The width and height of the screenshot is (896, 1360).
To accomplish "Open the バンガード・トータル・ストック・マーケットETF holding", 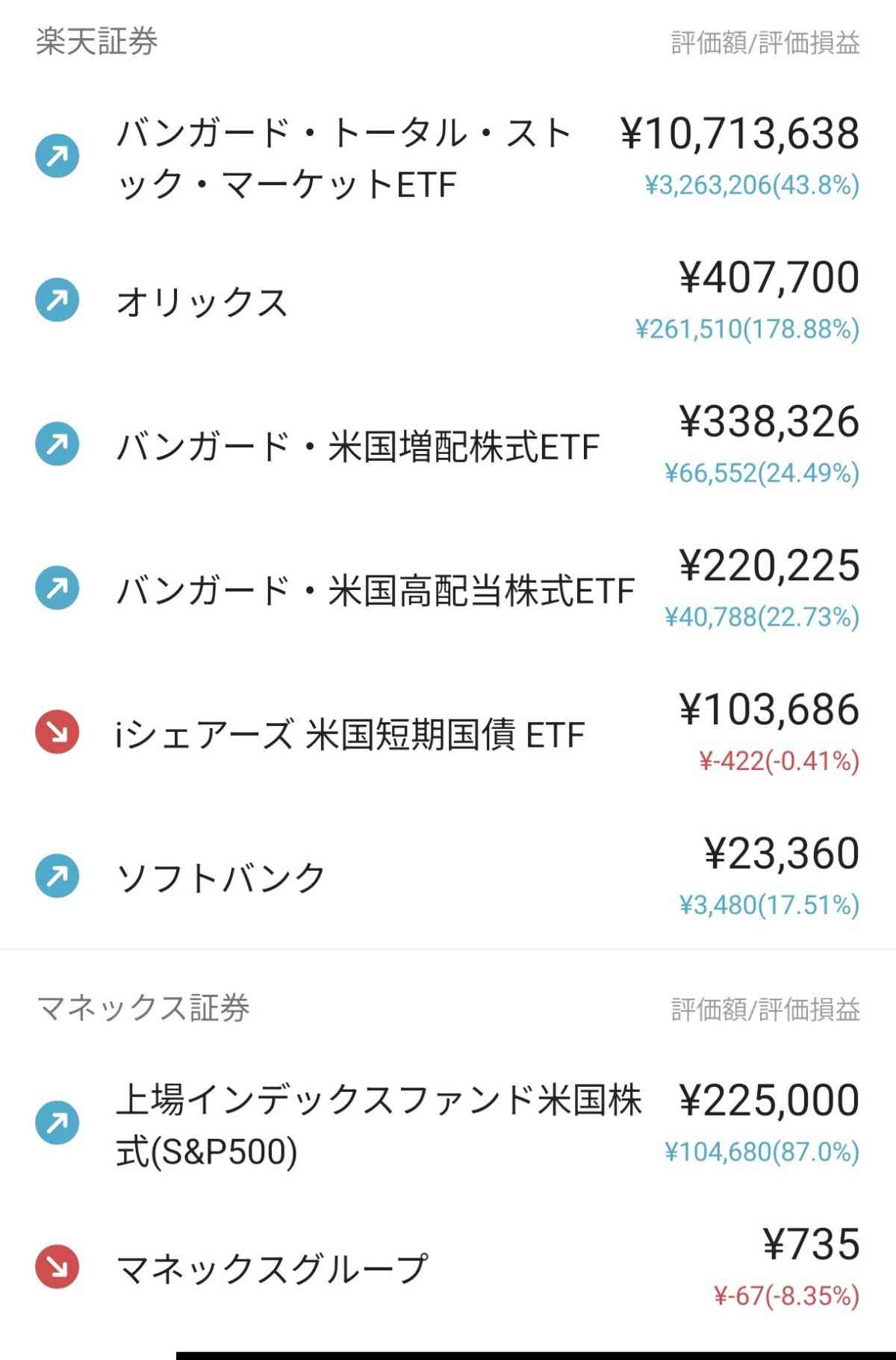I will click(x=343, y=158).
